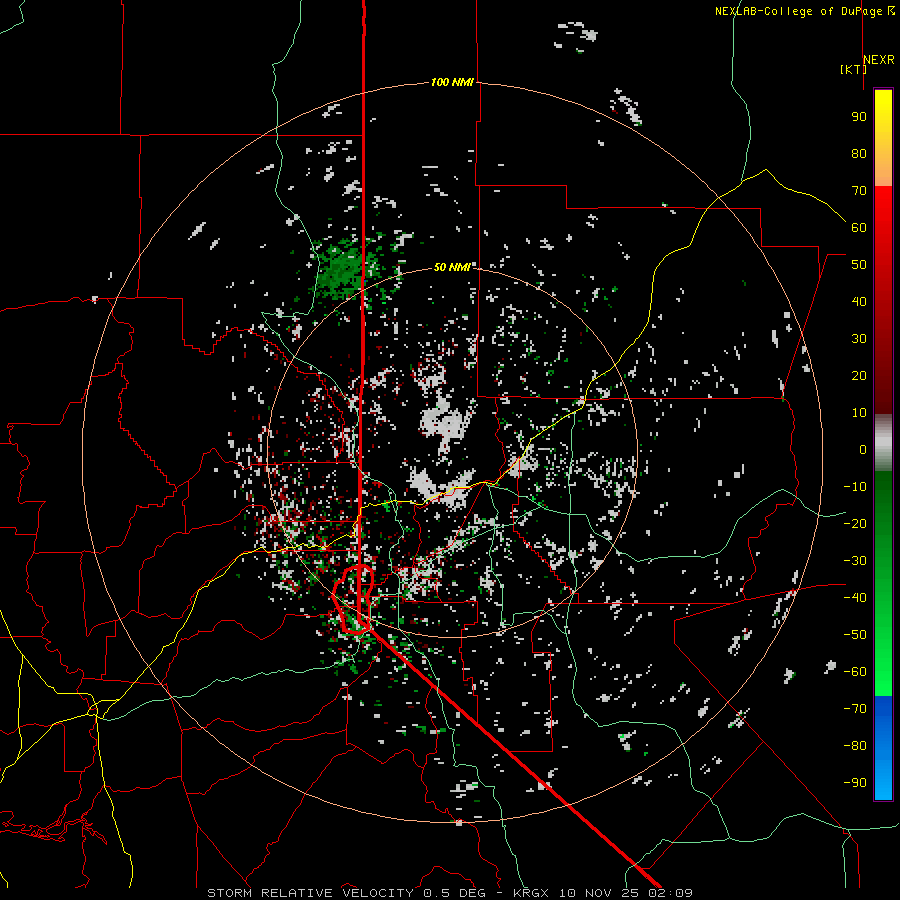The width and height of the screenshot is (900, 900).
Task: Click the "50 NMI" range ring label
Action: pos(452,267)
